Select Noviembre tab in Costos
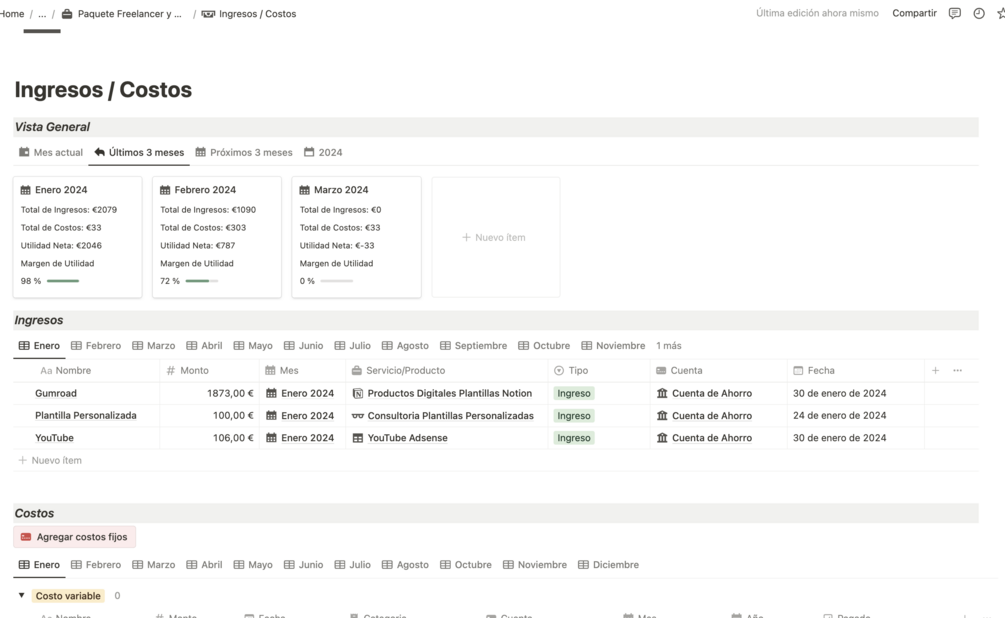The height and width of the screenshot is (618, 1005). pyautogui.click(x=535, y=565)
